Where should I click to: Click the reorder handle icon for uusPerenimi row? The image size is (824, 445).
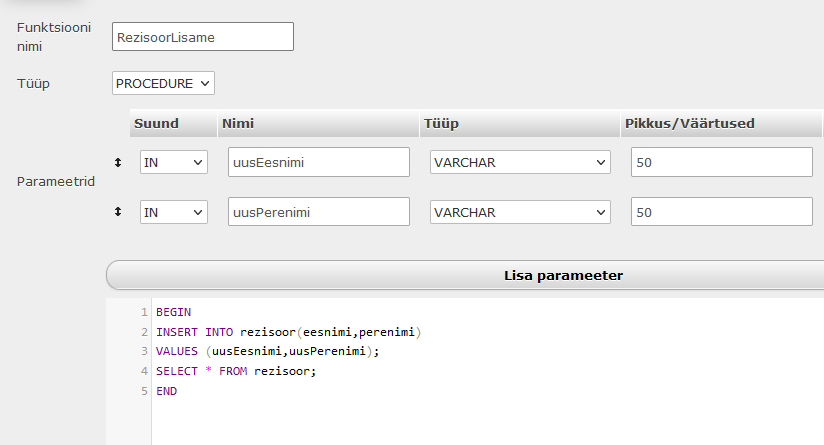pyautogui.click(x=118, y=212)
